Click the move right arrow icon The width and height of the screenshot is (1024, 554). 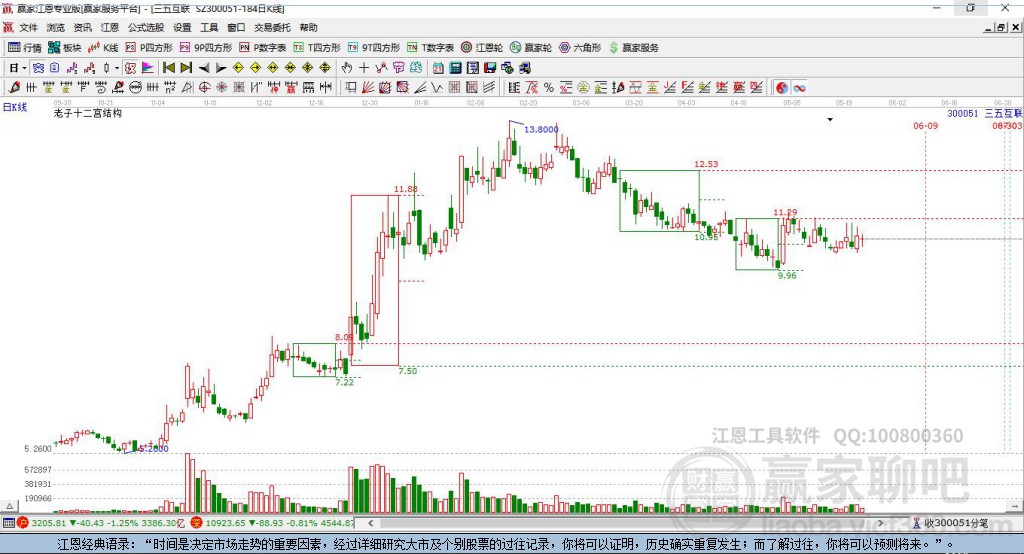pyautogui.click(x=221, y=68)
